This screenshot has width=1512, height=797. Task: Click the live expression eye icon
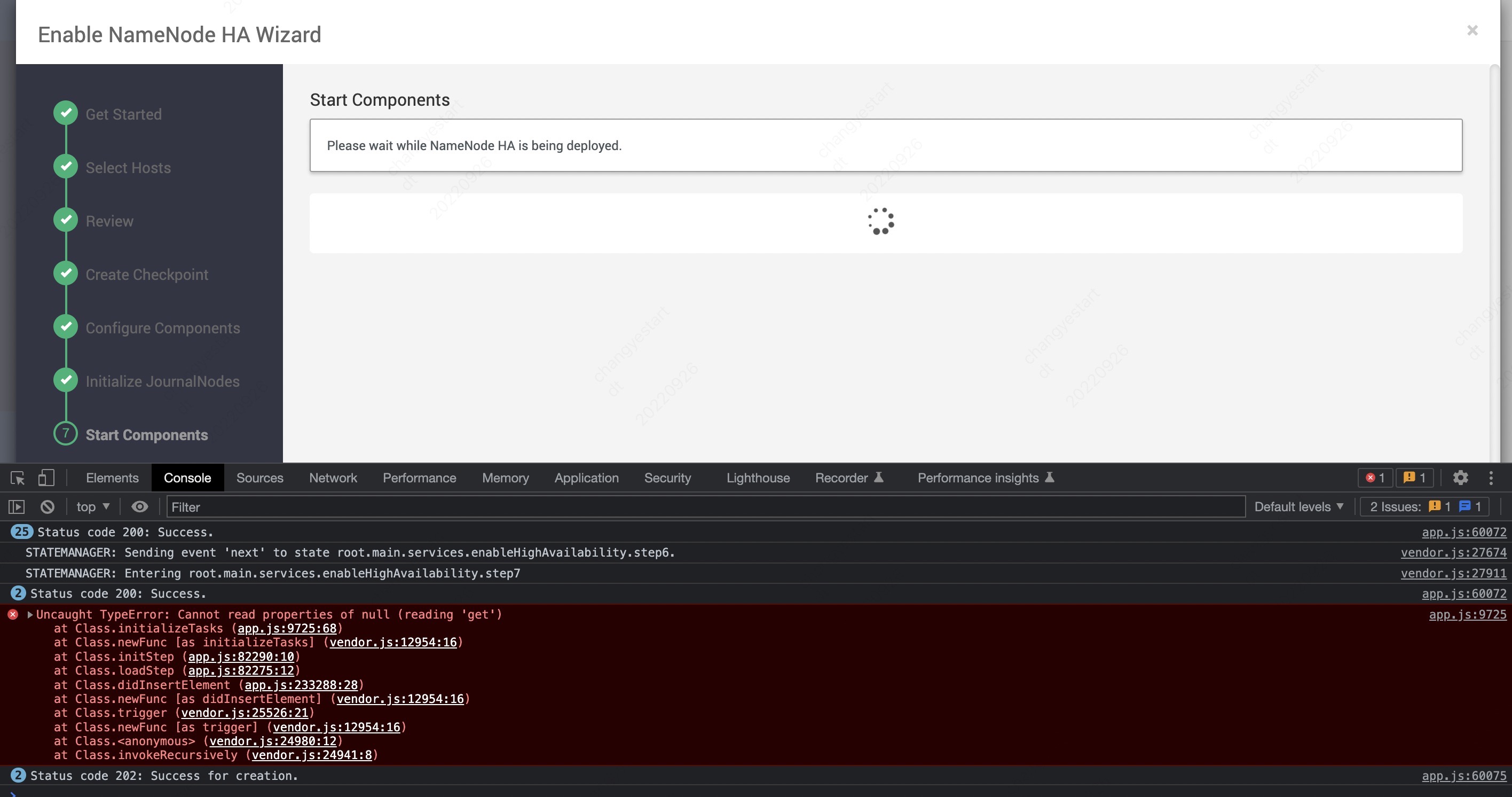(140, 507)
